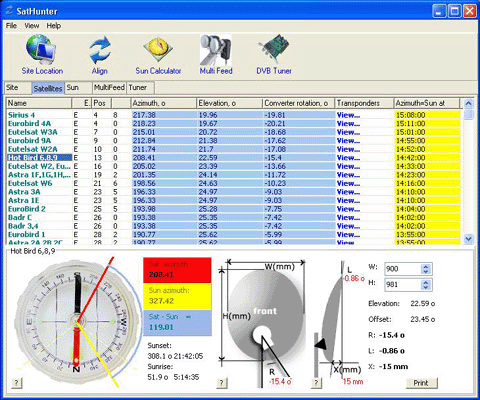480x400 pixels.
Task: Click the Pos column header
Action: click(x=102, y=103)
